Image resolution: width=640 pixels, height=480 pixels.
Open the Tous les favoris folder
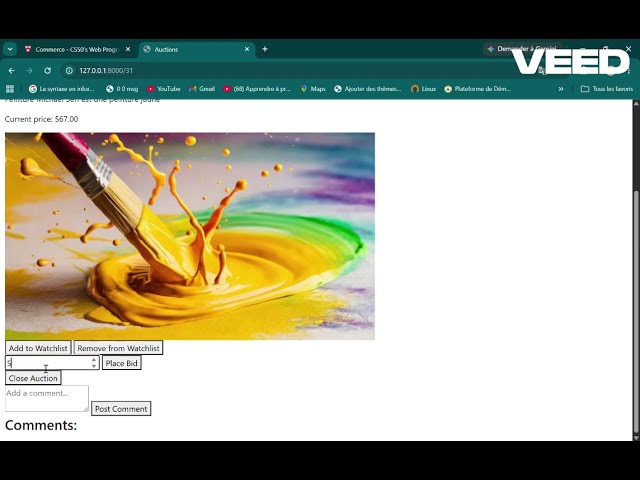(x=607, y=89)
